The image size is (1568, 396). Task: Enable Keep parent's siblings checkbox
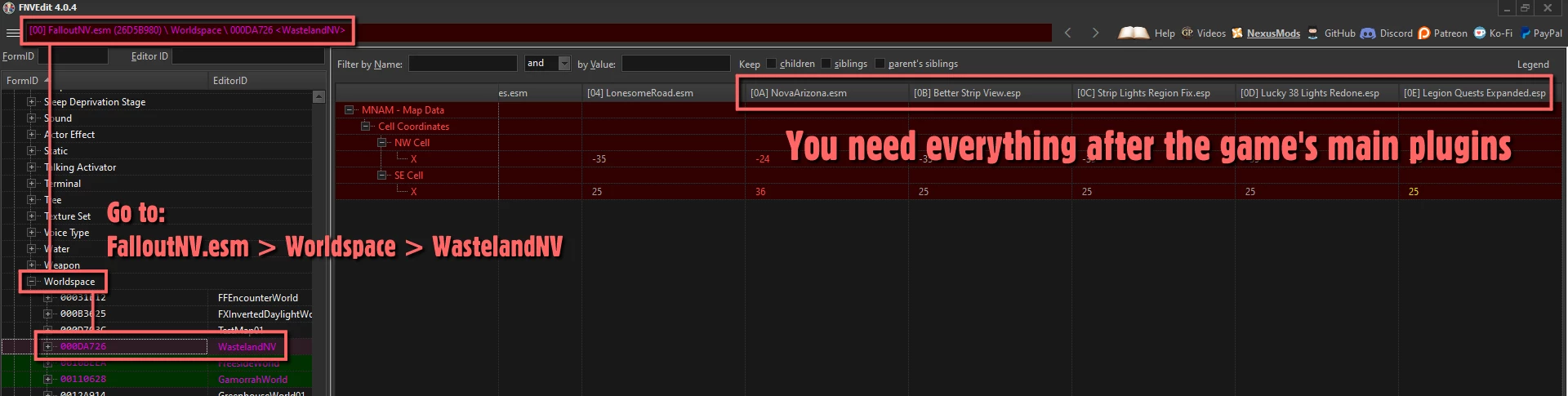pyautogui.click(x=880, y=64)
